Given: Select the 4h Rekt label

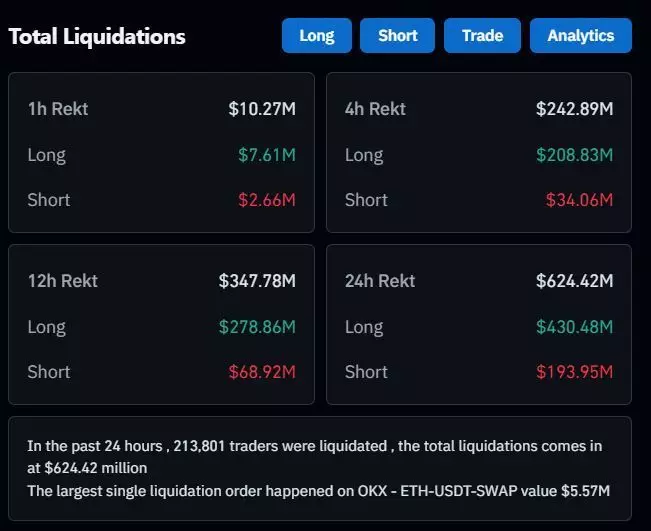Looking at the screenshot, I should pyautogui.click(x=375, y=108).
